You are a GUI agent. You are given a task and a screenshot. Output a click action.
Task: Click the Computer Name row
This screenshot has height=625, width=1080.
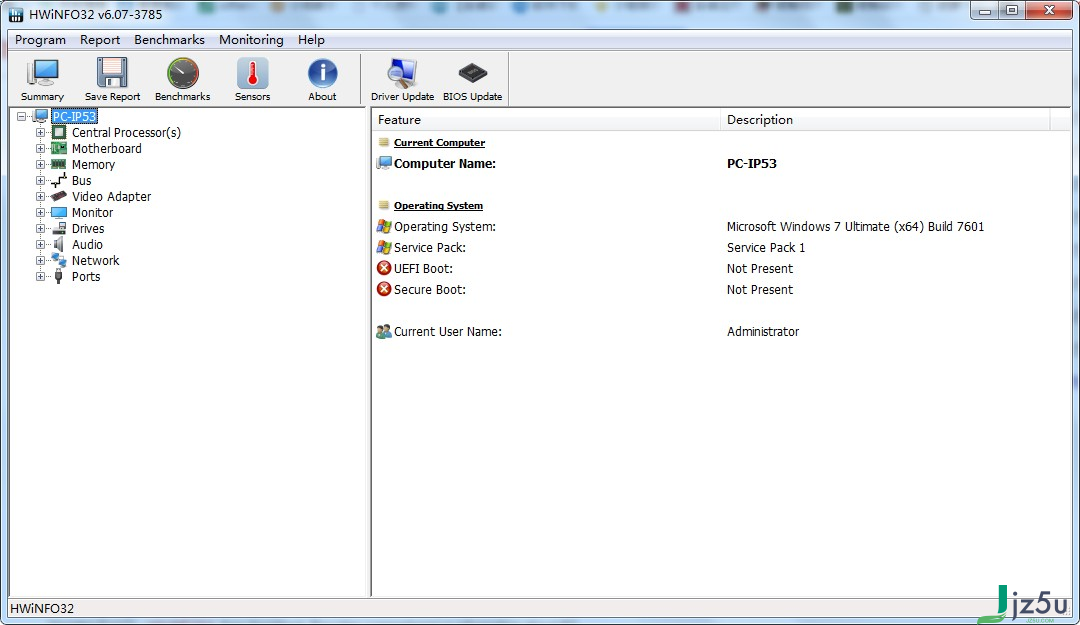(x=720, y=163)
